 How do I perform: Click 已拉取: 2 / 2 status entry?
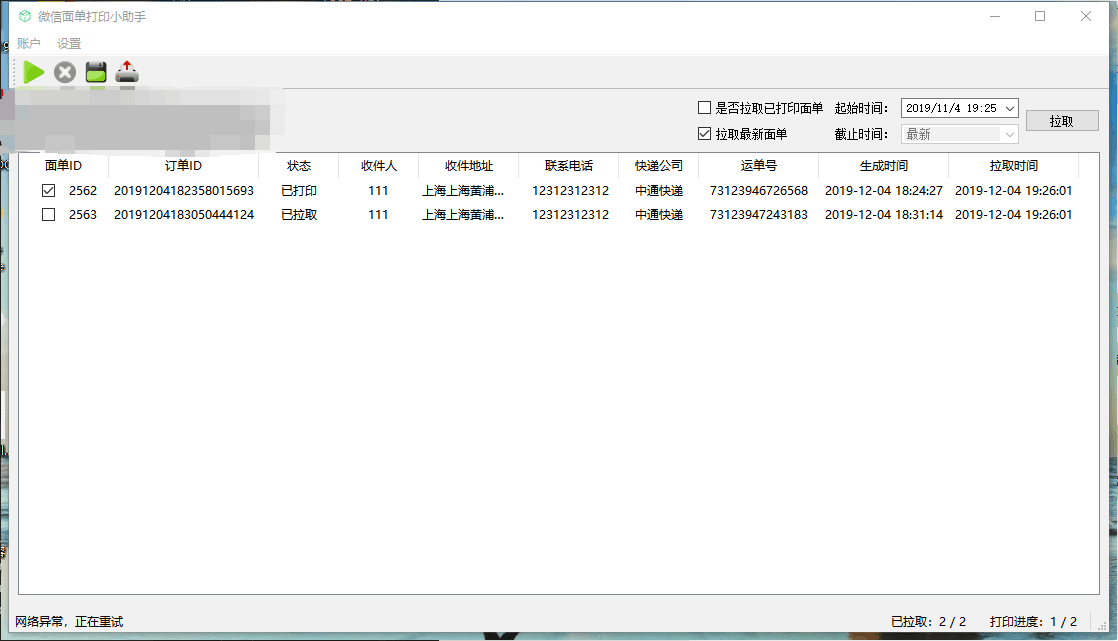(928, 622)
